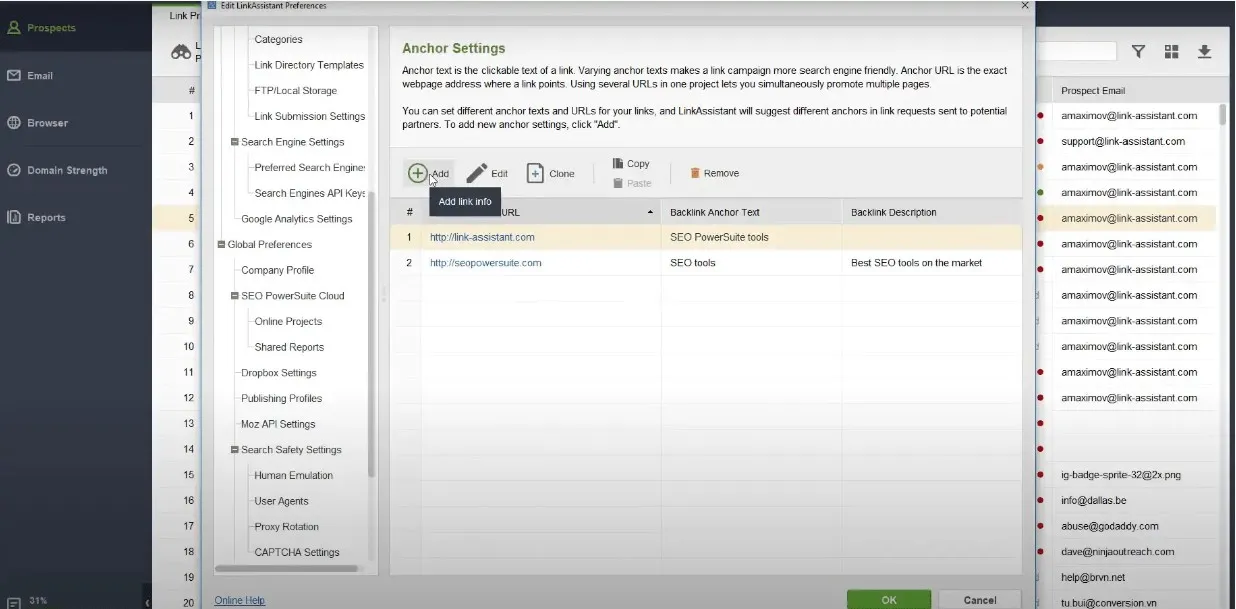Collapse the Search Safety Settings tree node

235,450
